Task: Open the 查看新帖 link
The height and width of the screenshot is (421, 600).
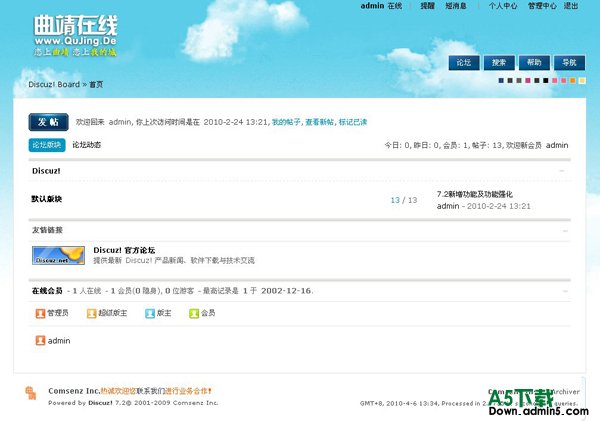Action: pos(319,122)
